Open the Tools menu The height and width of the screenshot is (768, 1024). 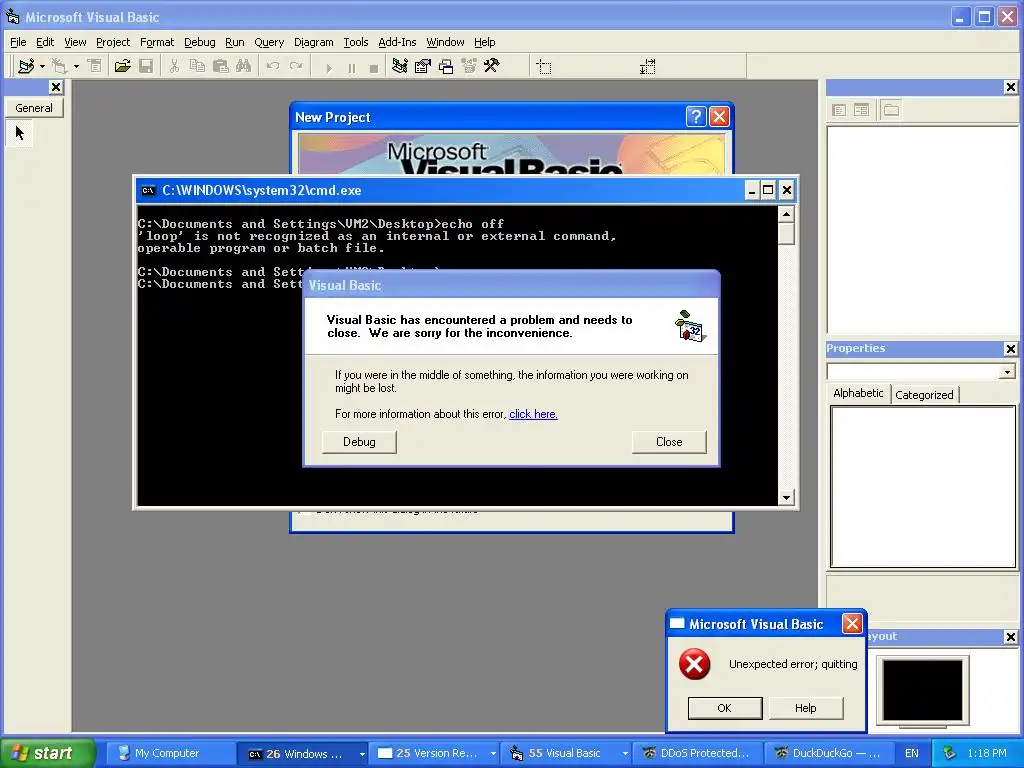[356, 42]
